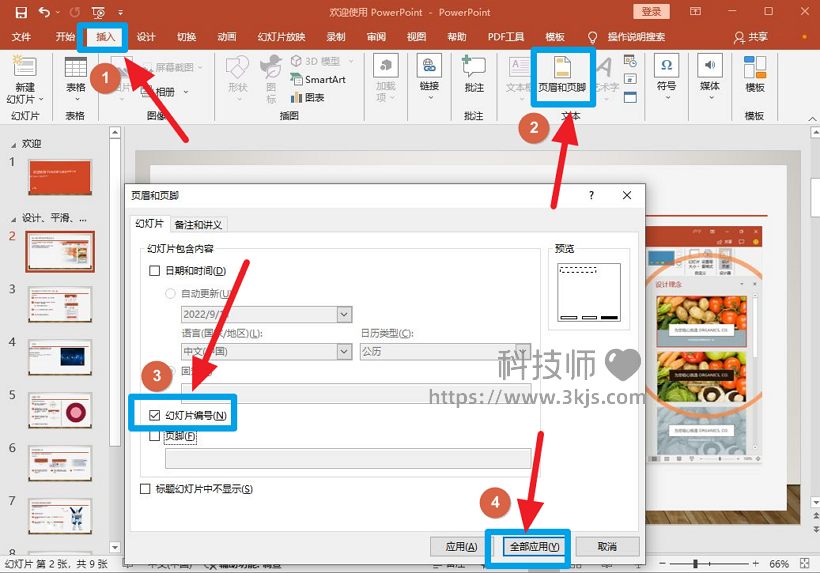Click the Cancel button
Viewport: 820px width, 573px height.
click(x=607, y=547)
